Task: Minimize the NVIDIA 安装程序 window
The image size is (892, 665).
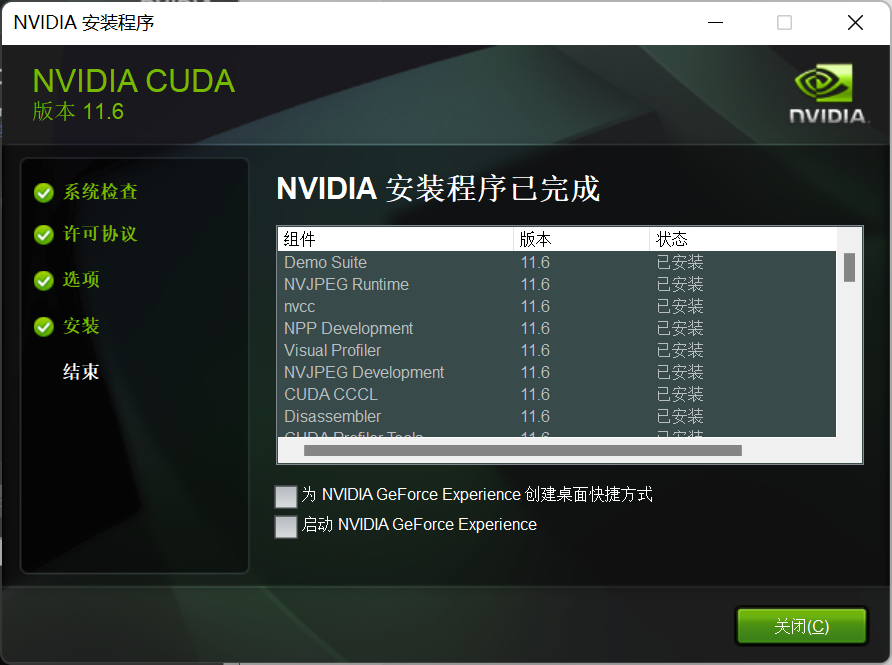Action: tap(715, 23)
